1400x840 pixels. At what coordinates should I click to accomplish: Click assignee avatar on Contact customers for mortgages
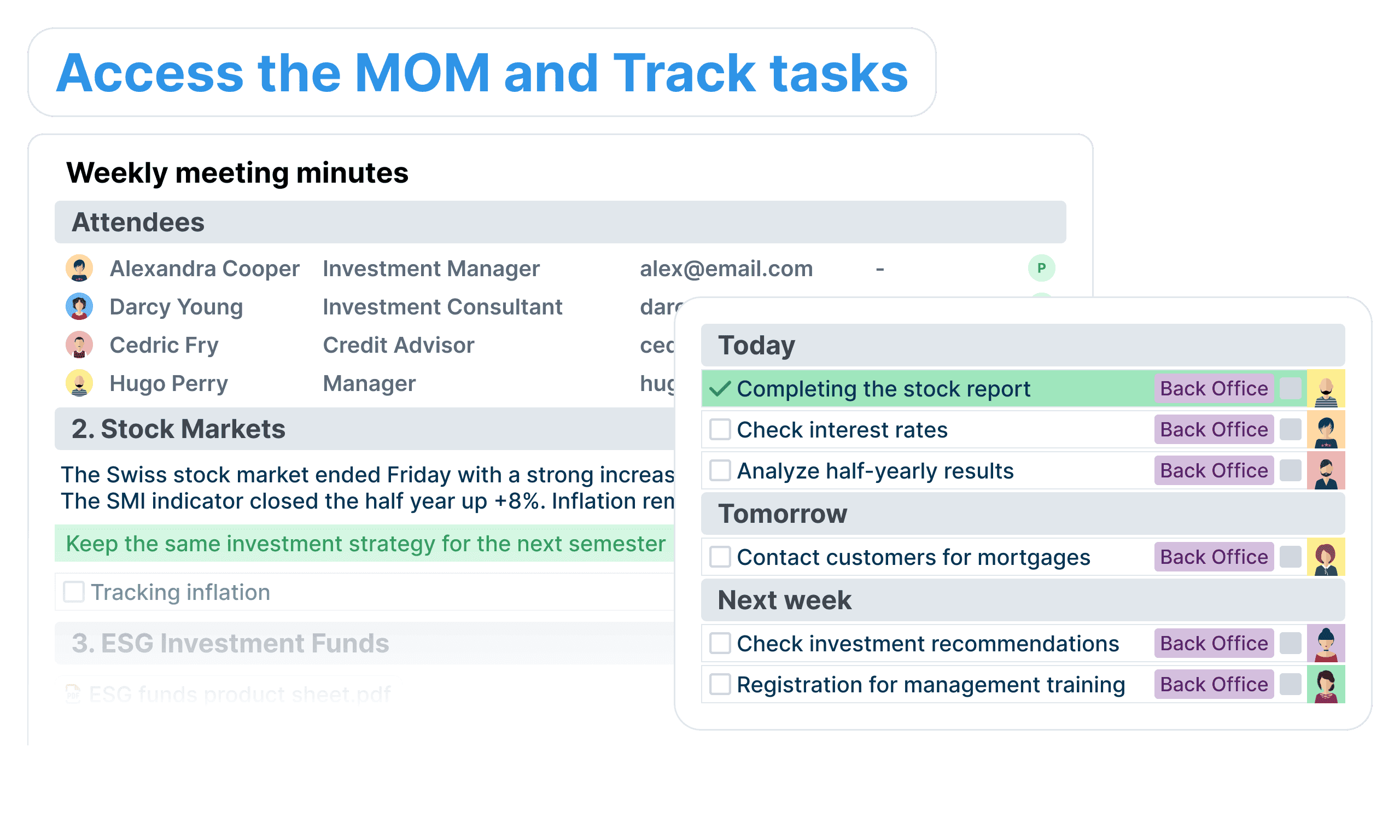pyautogui.click(x=1326, y=558)
